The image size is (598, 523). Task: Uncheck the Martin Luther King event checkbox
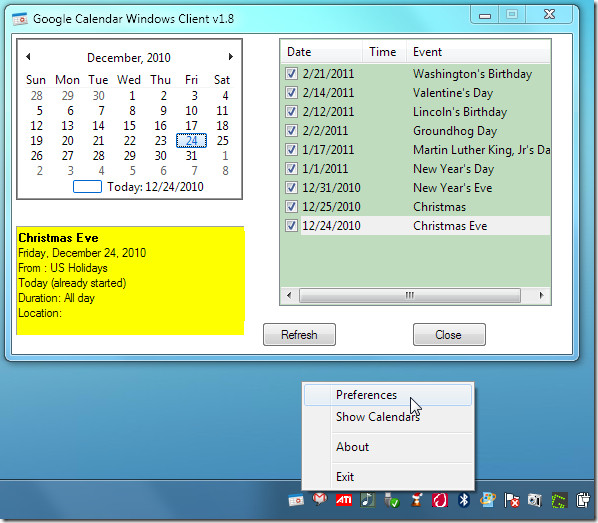[x=291, y=149]
